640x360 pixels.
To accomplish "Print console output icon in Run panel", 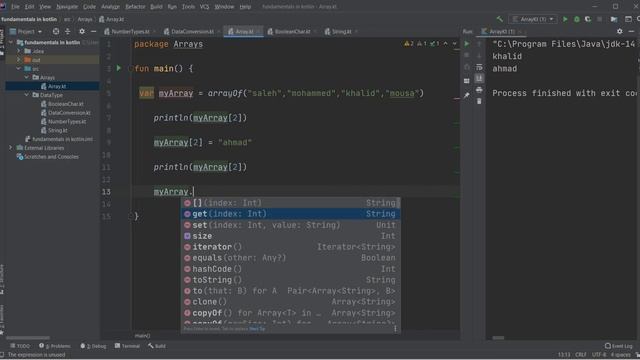I will coord(479,90).
